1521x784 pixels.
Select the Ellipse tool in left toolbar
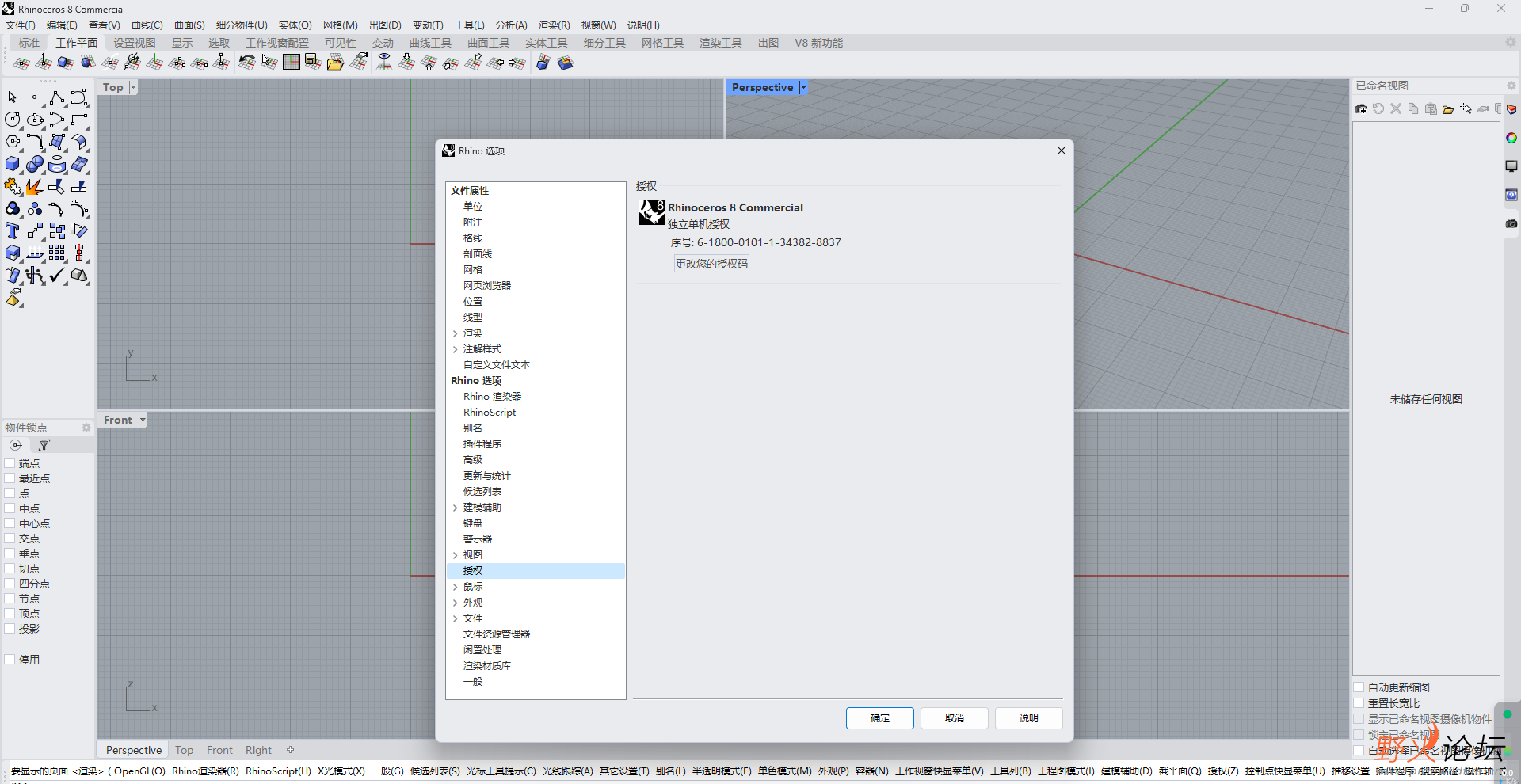click(34, 120)
